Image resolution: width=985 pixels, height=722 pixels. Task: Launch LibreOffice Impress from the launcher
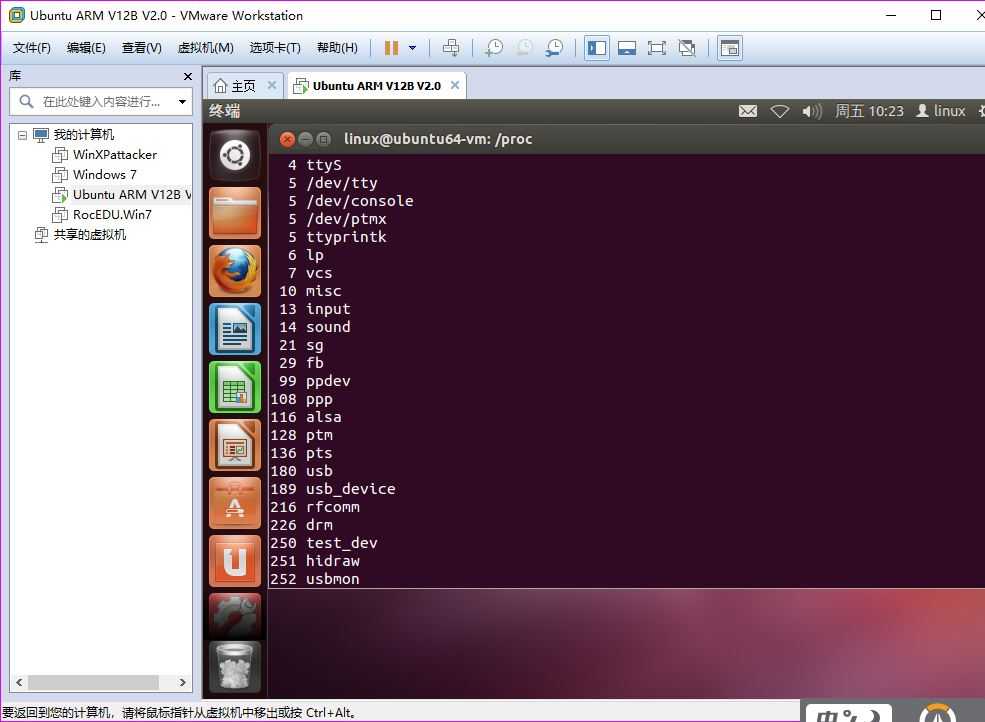pyautogui.click(x=235, y=445)
